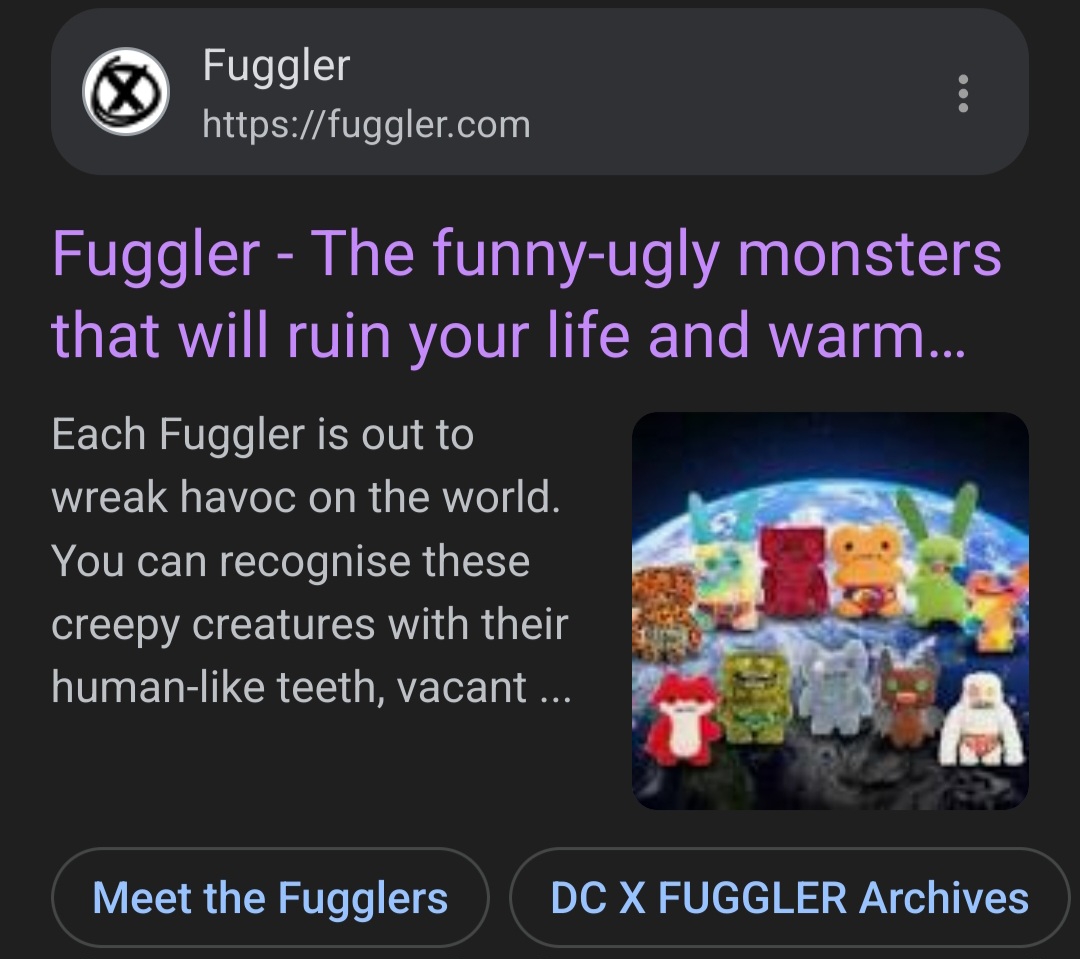Tap the Meet the Fugglers chip
1080x959 pixels.
(270, 898)
